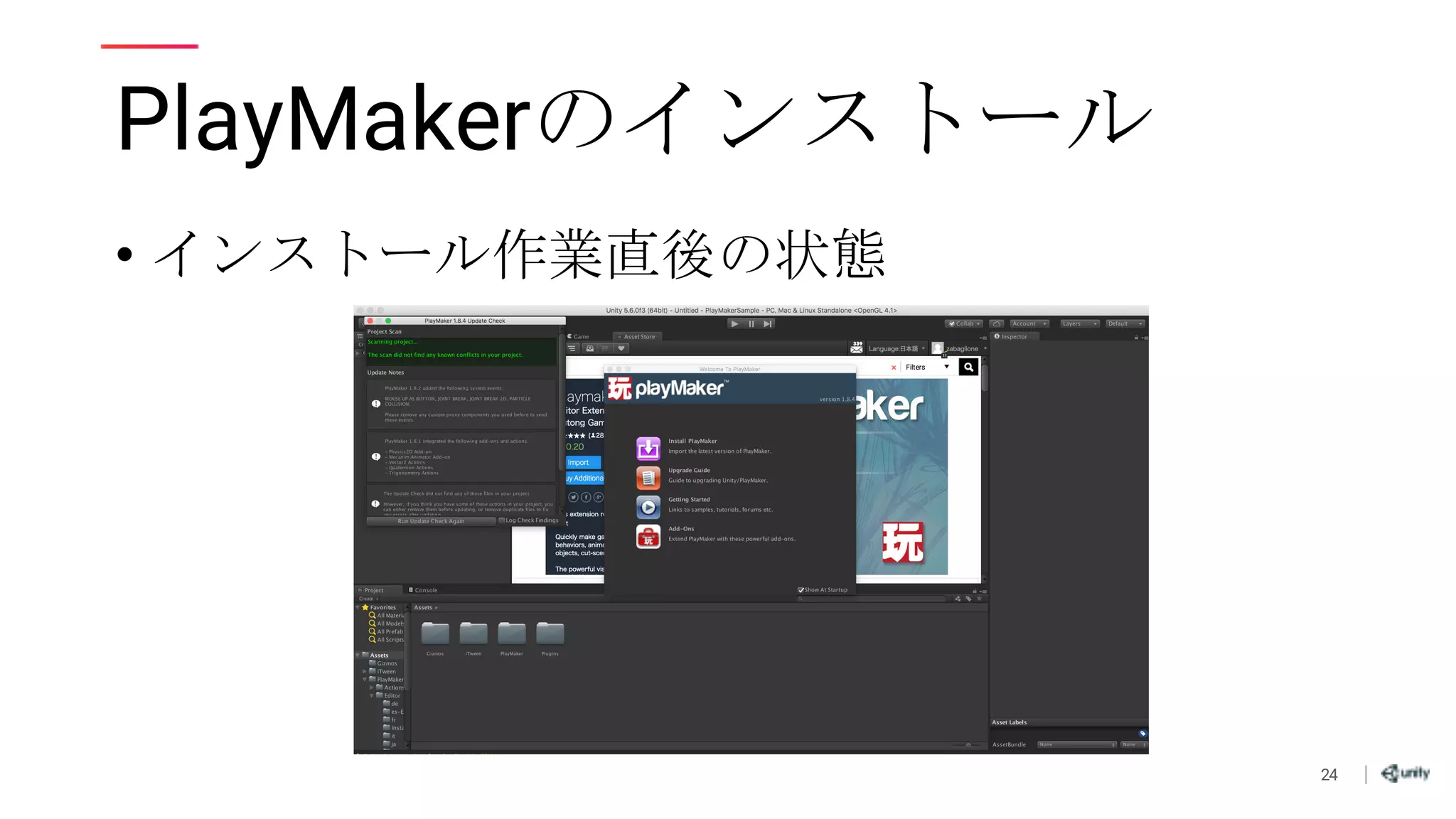Click Run Update Check Again button
Screen dimensions: 1456x819
431,521
